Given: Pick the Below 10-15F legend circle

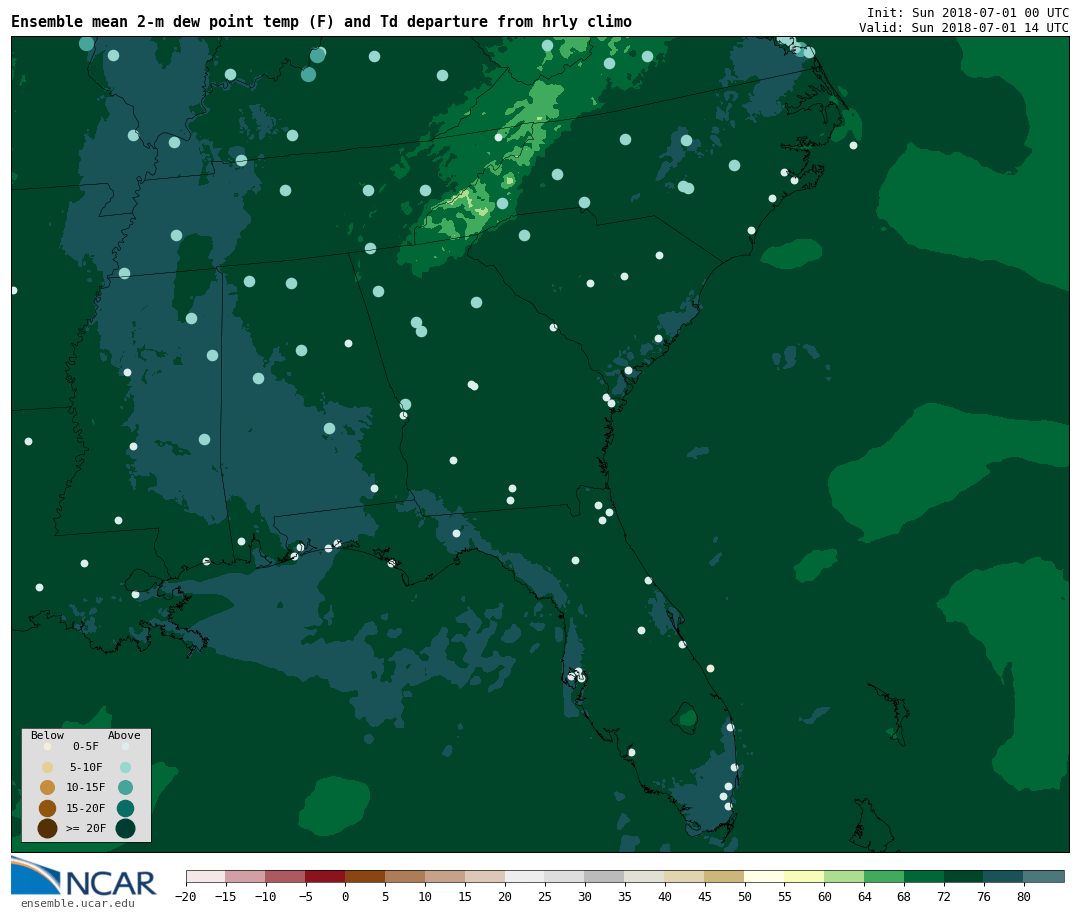Looking at the screenshot, I should (x=47, y=787).
